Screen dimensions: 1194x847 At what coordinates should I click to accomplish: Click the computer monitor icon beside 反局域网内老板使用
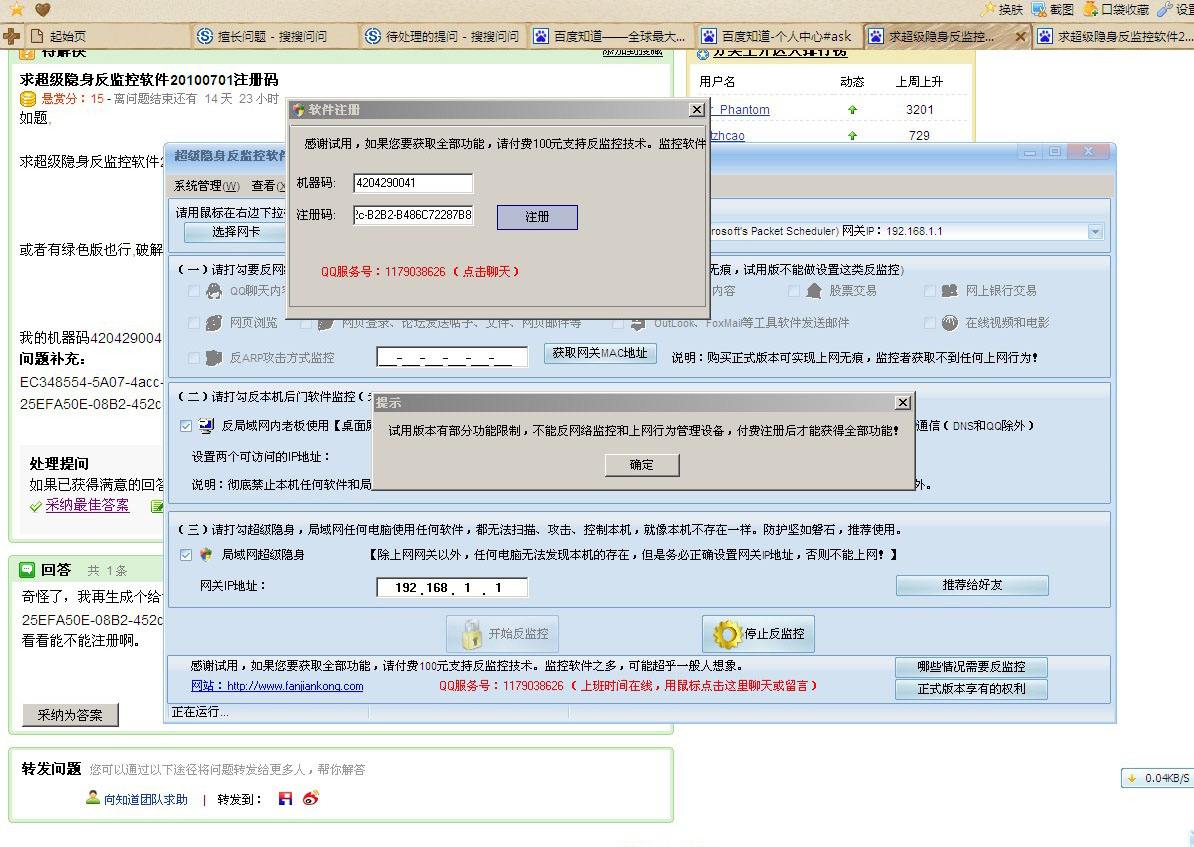click(206, 426)
